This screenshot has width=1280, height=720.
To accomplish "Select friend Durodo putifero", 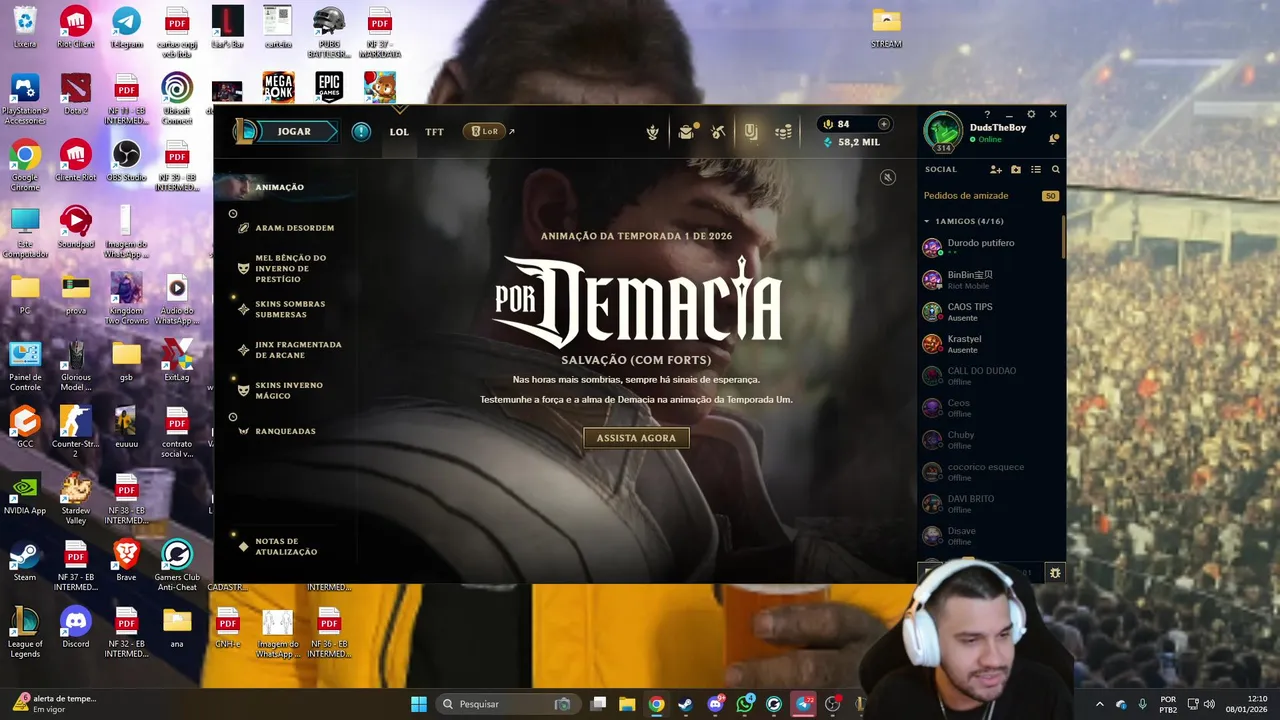I will (x=990, y=247).
